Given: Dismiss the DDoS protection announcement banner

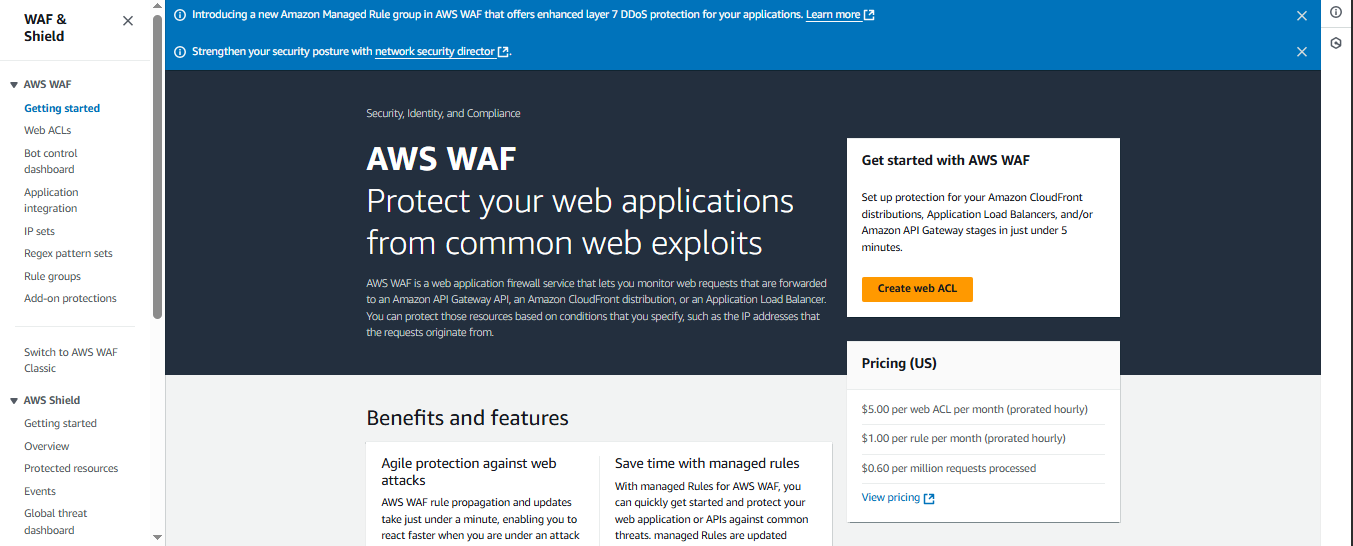Looking at the screenshot, I should click(1302, 16).
